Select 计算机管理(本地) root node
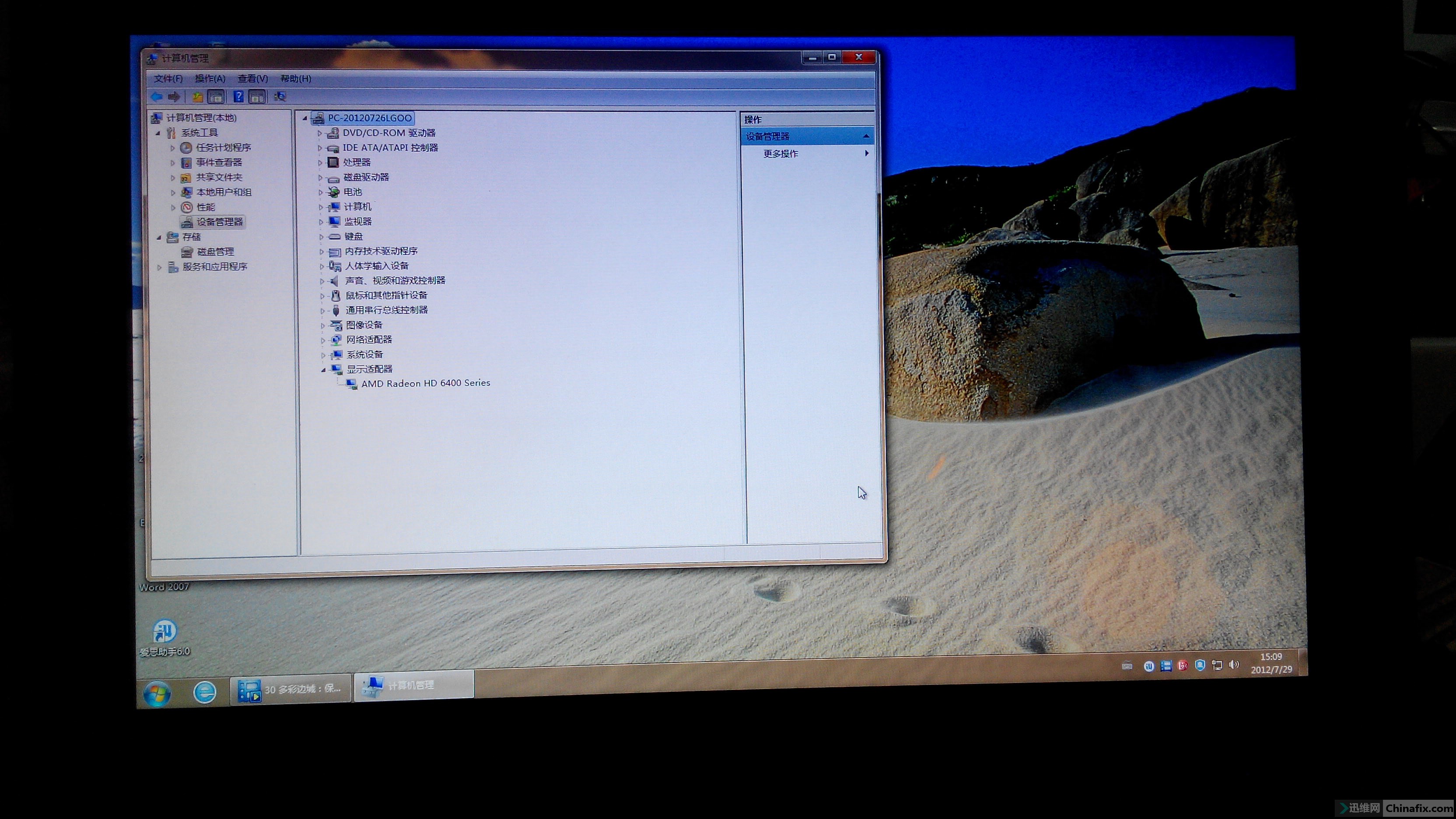Screen dimensions: 1456x819 tap(201, 118)
